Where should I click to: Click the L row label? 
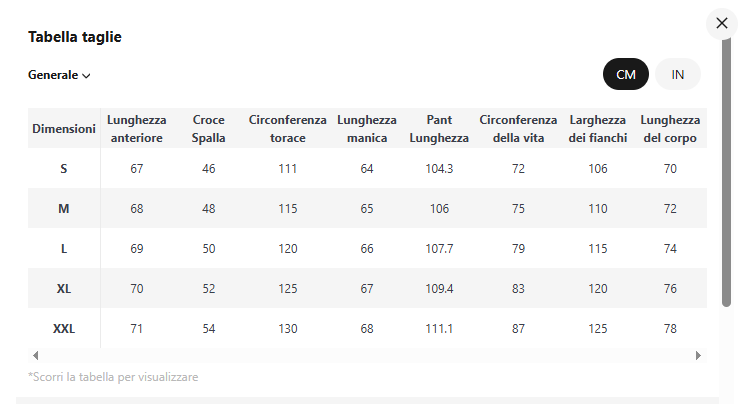pyautogui.click(x=63, y=249)
